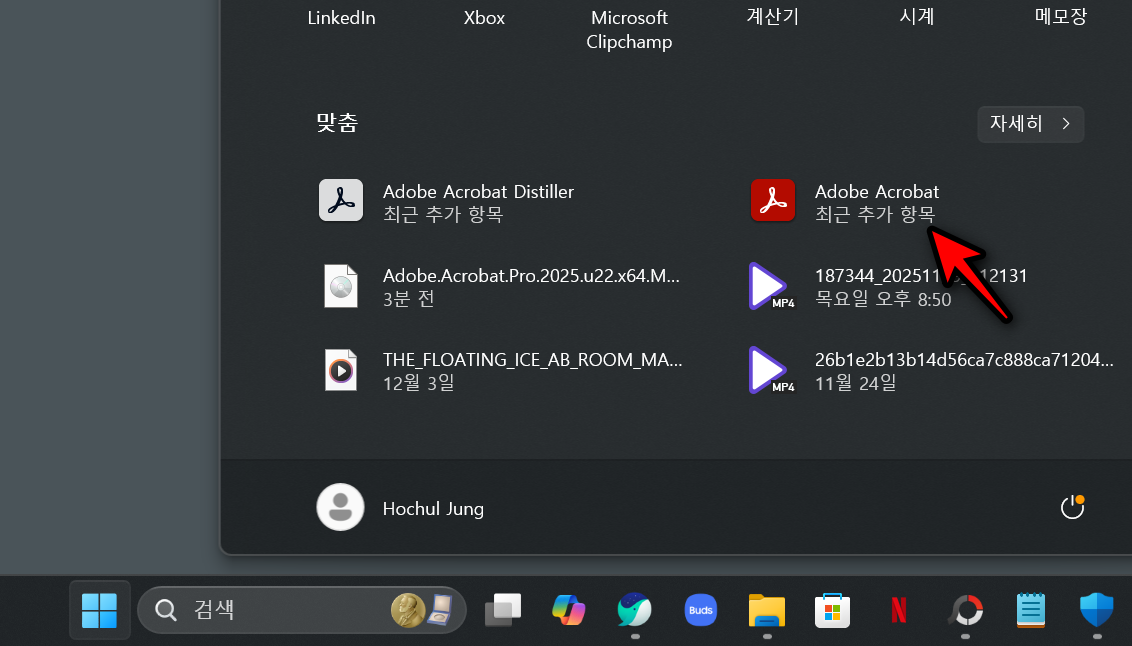This screenshot has height=646, width=1132.
Task: Click the 26b1e2b13b14d56ca7c888ca71204 file name
Action: click(x=964, y=359)
